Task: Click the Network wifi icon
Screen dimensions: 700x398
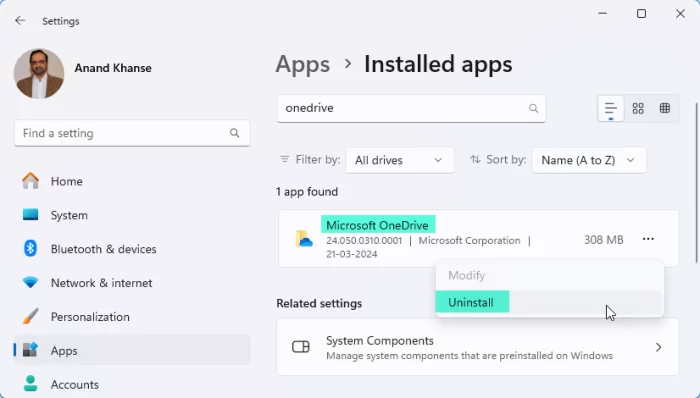Action: [x=30, y=282]
